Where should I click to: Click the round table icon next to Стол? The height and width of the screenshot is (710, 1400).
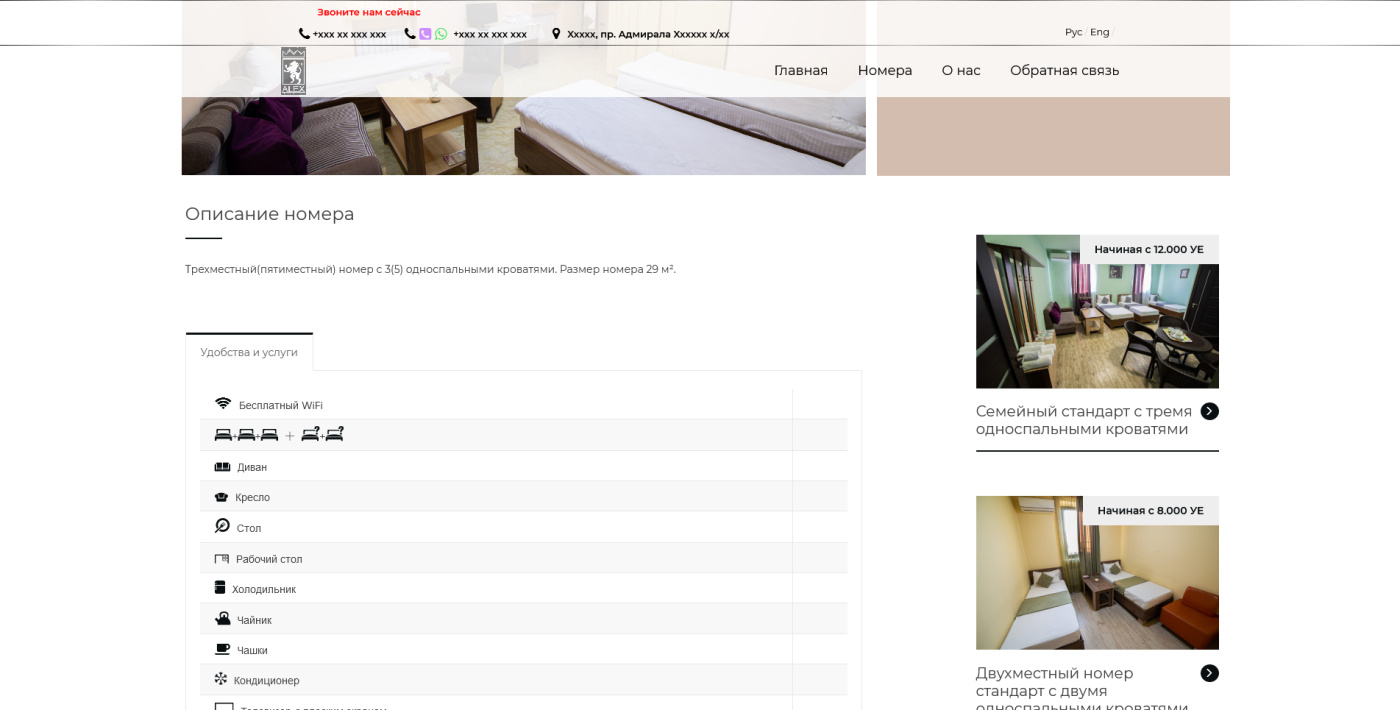pos(222,526)
